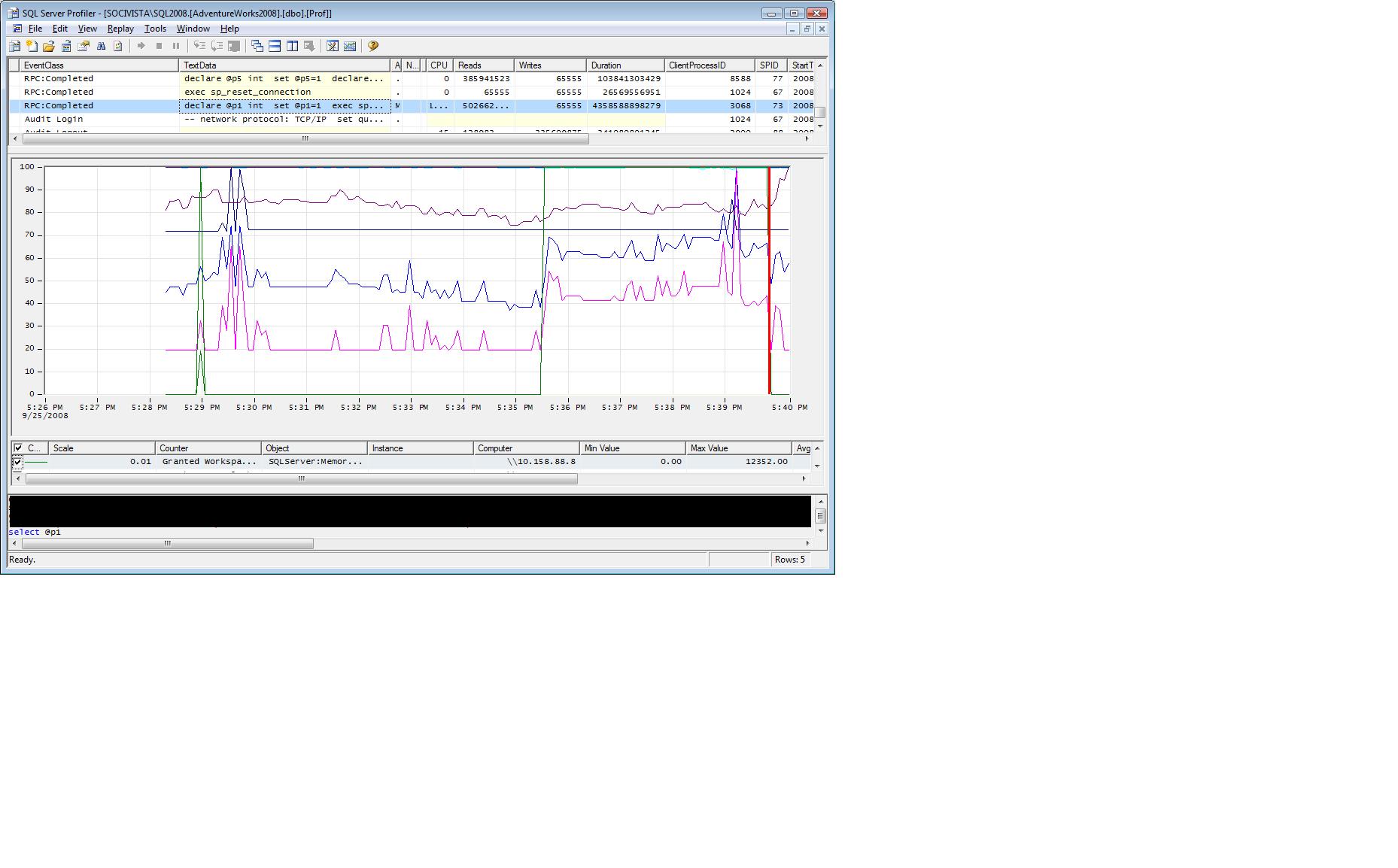This screenshot has width=1398, height=868.
Task: Click the horizontal split window icon
Action: pos(275,46)
